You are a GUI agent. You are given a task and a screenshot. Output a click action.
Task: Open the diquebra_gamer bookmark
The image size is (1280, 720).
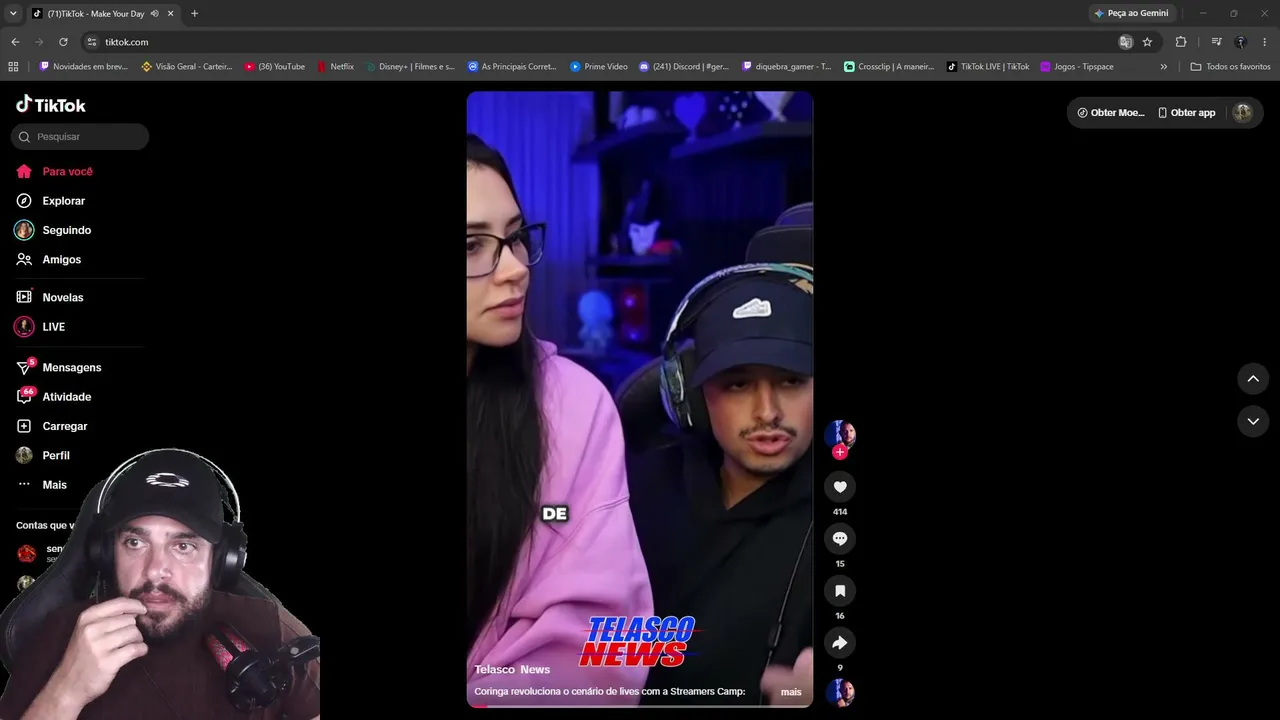[x=787, y=67]
